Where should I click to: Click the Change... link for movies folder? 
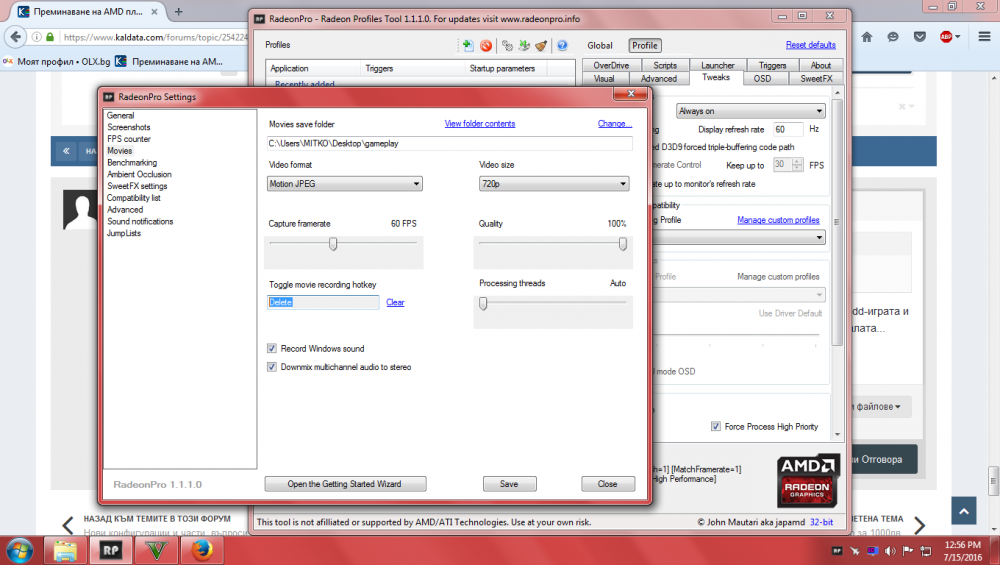click(x=614, y=124)
